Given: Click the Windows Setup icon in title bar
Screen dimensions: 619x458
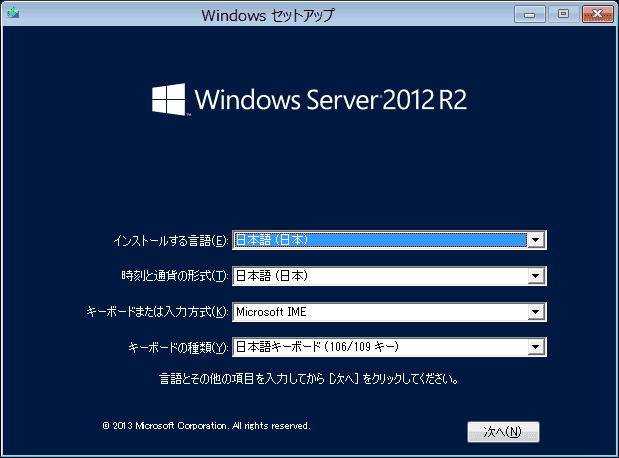Looking at the screenshot, I should tap(13, 13).
